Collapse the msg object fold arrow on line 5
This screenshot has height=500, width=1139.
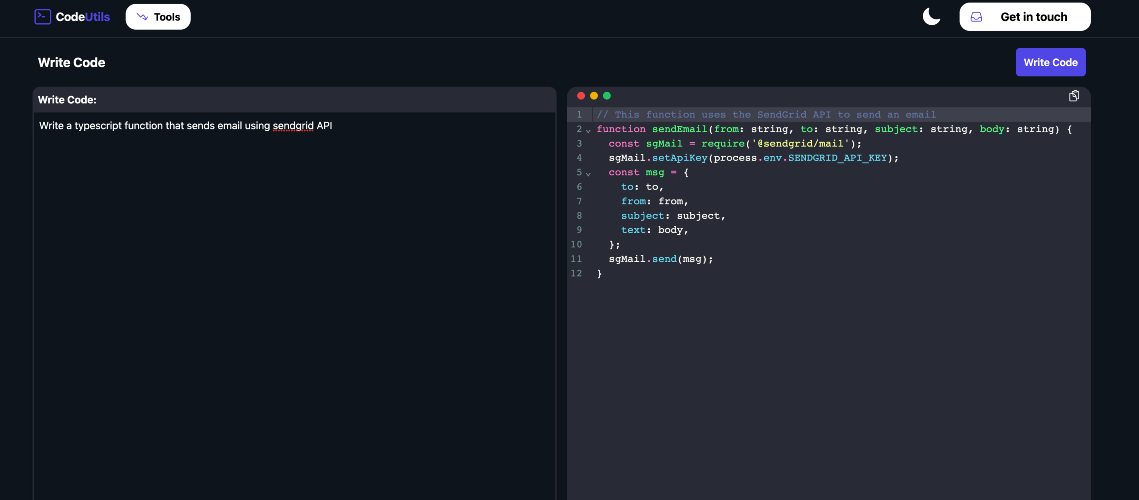click(x=588, y=174)
